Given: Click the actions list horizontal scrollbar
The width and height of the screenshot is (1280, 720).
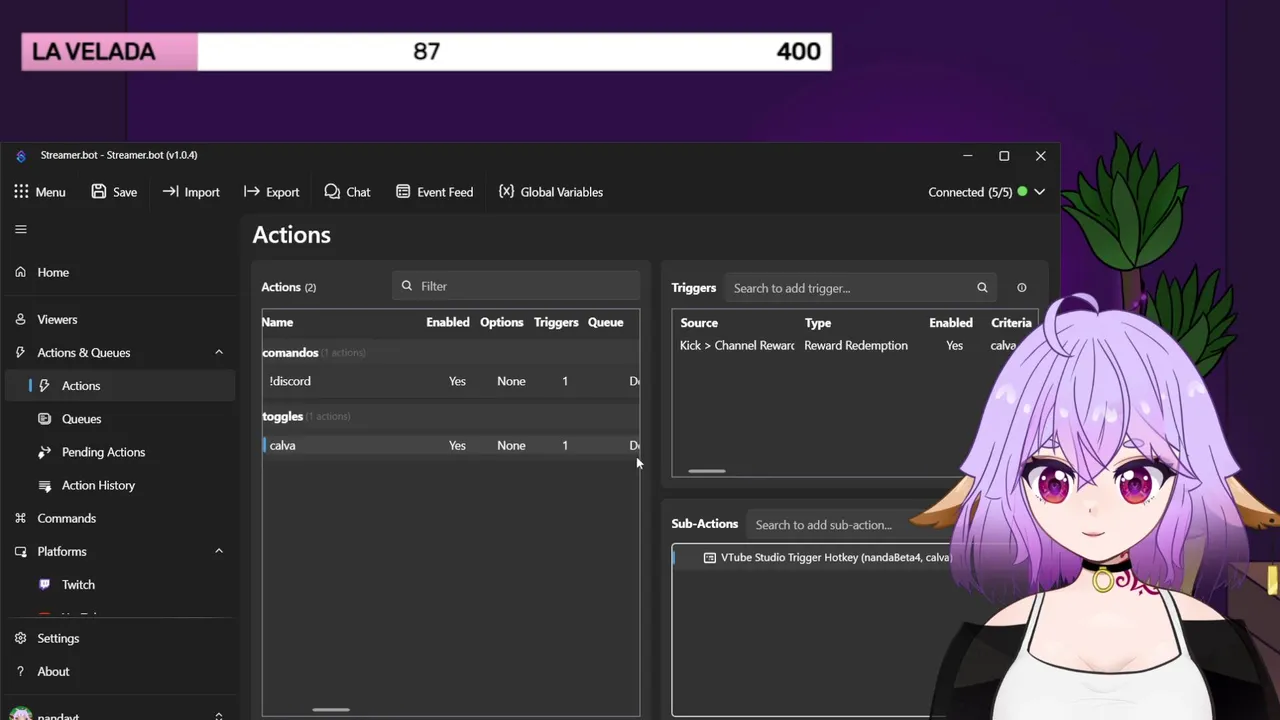Looking at the screenshot, I should pos(331,710).
